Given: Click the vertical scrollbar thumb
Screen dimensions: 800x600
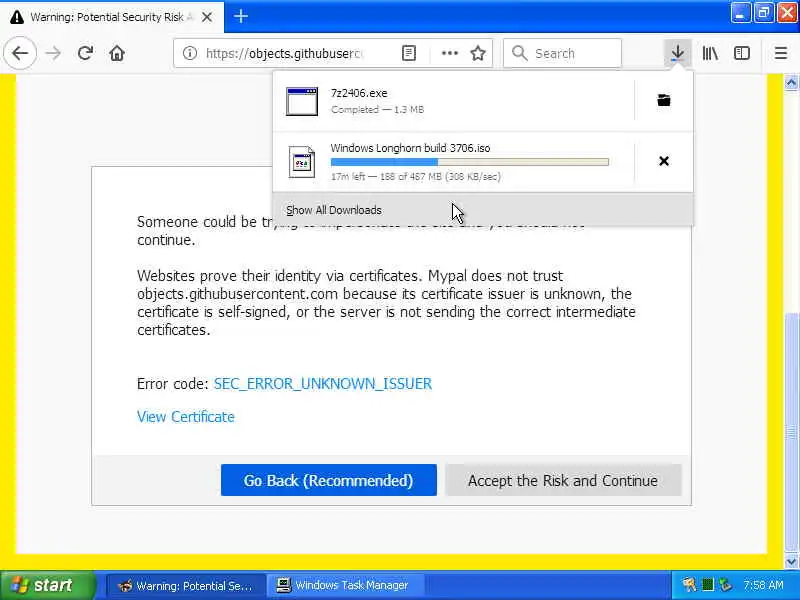Looking at the screenshot, I should (791, 433).
